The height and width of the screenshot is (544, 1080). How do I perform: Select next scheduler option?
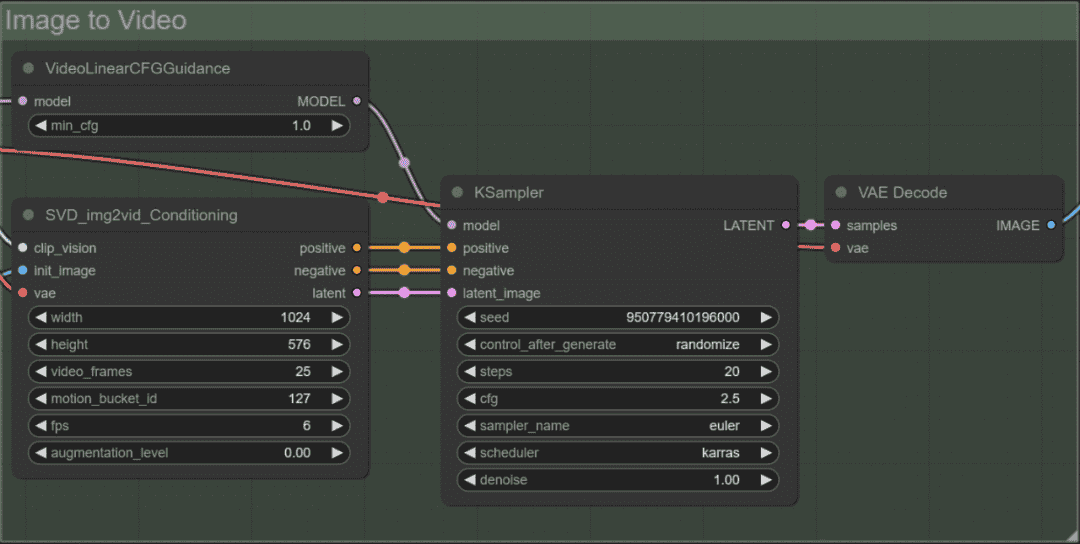766,452
